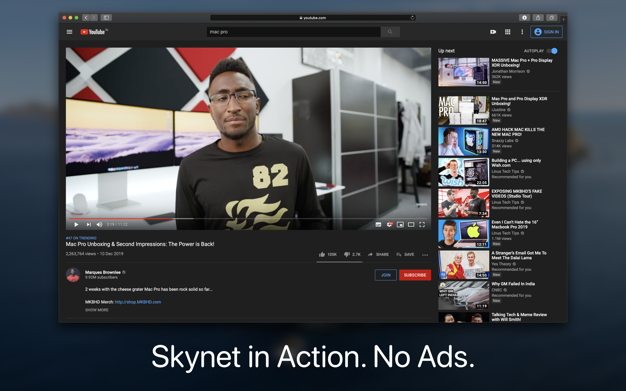This screenshot has width=626, height=391.
Task: Click the SIGN IN button
Action: point(547,32)
